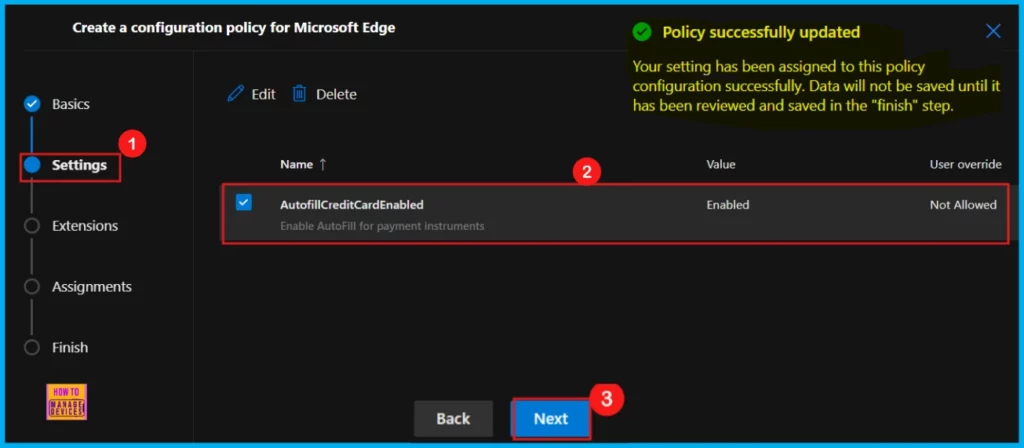Click the Value column header

point(721,165)
